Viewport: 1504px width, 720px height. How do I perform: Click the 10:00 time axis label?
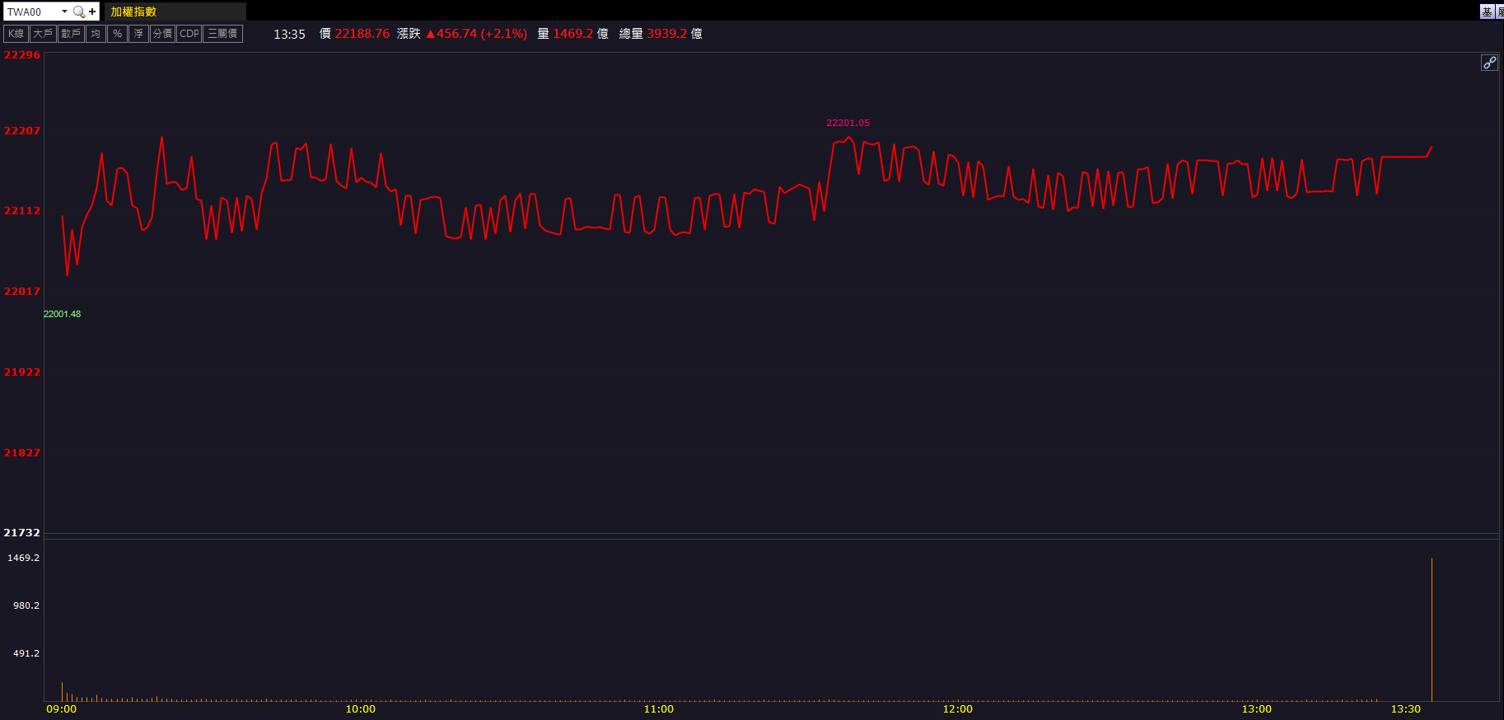(x=360, y=709)
